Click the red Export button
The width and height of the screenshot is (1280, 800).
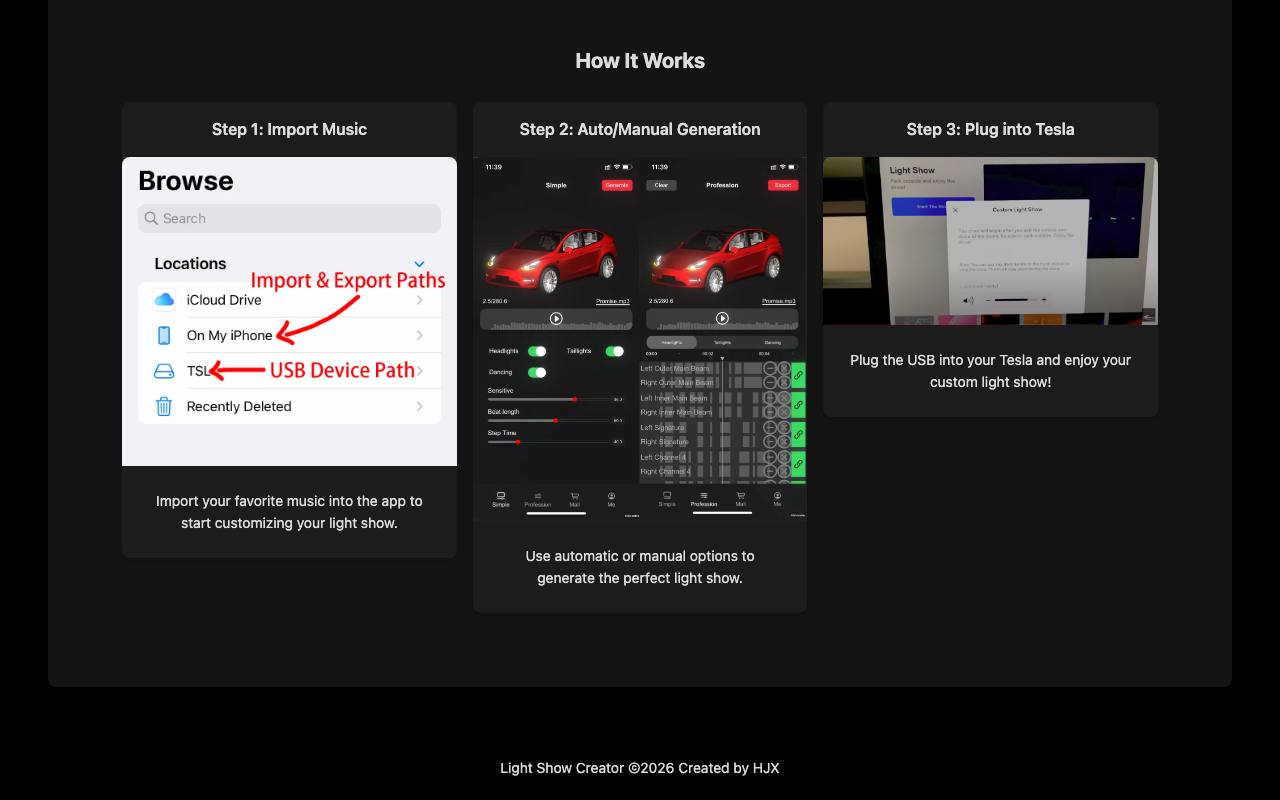coord(783,185)
